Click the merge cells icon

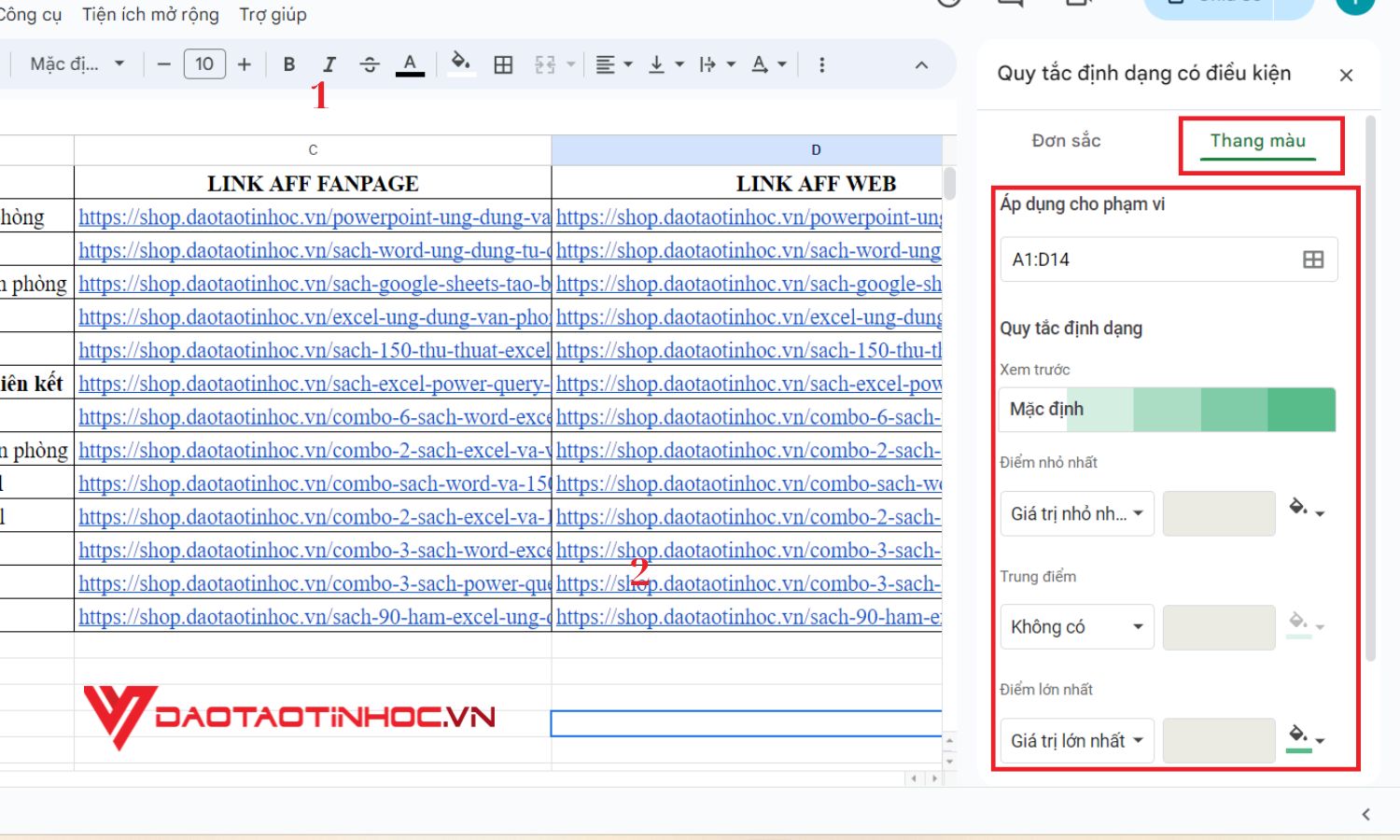tap(544, 63)
